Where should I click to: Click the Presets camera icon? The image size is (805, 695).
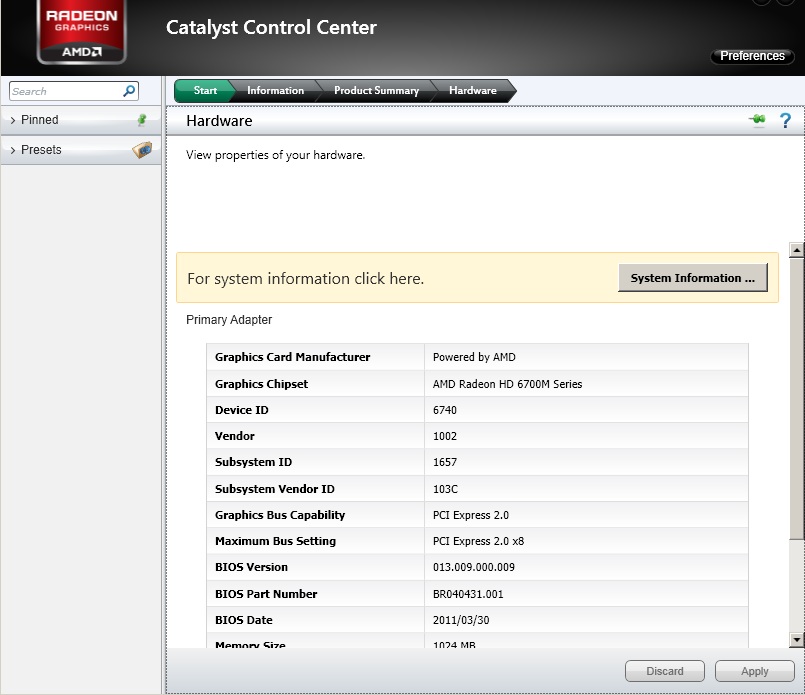click(142, 149)
